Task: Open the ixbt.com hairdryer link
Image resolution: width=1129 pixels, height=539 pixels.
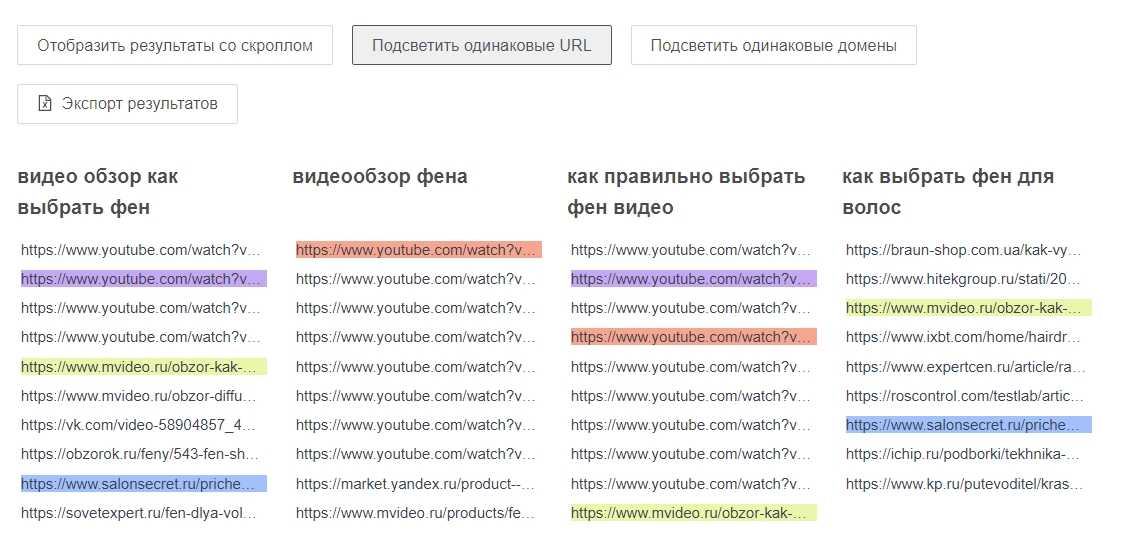Action: click(x=963, y=337)
